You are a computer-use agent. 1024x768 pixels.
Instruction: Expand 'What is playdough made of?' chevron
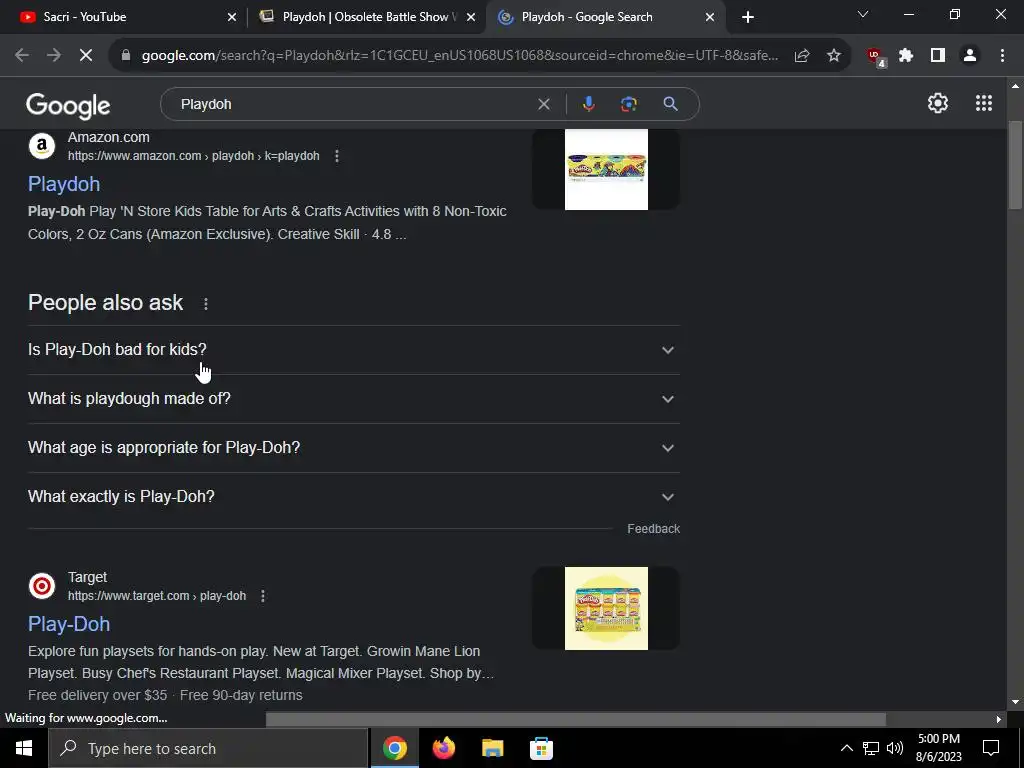click(667, 399)
